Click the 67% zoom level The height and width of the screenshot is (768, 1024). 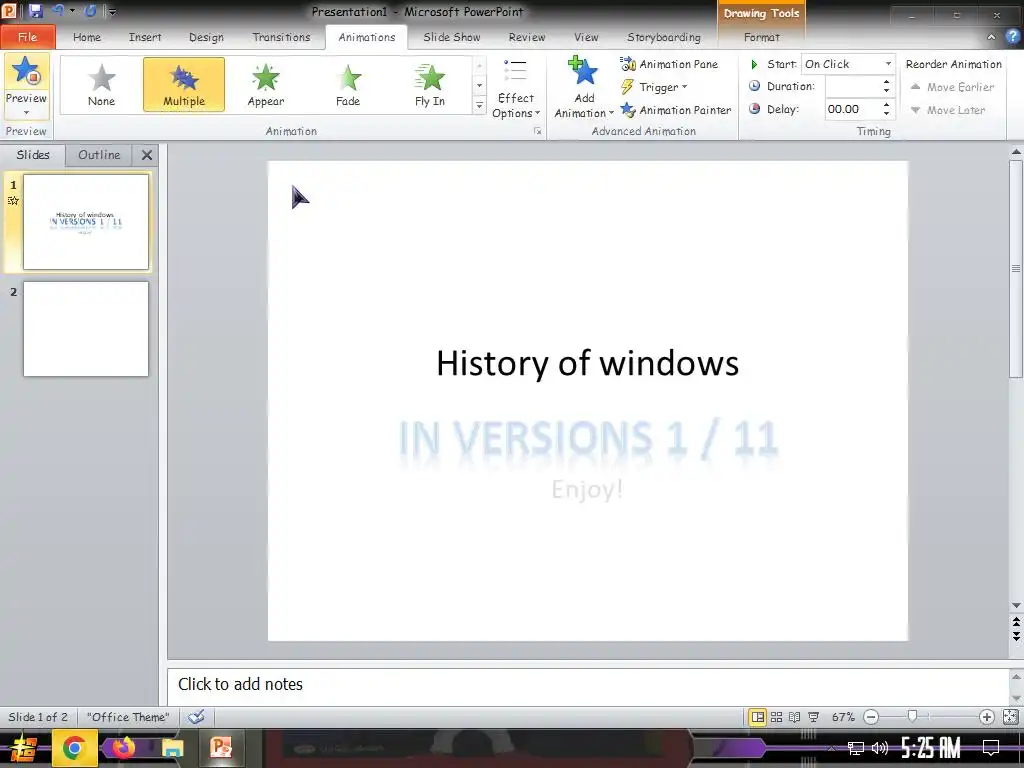(x=842, y=717)
